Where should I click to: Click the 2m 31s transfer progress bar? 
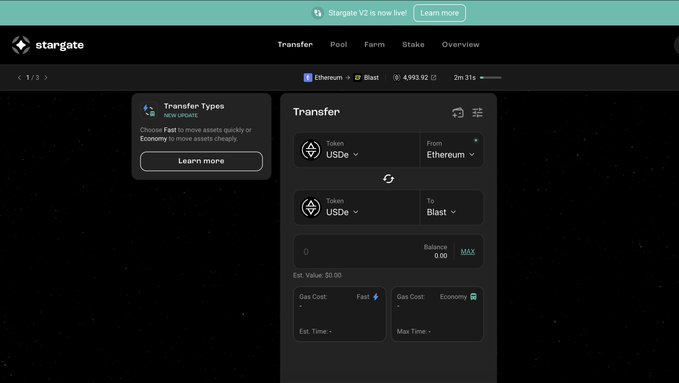491,78
